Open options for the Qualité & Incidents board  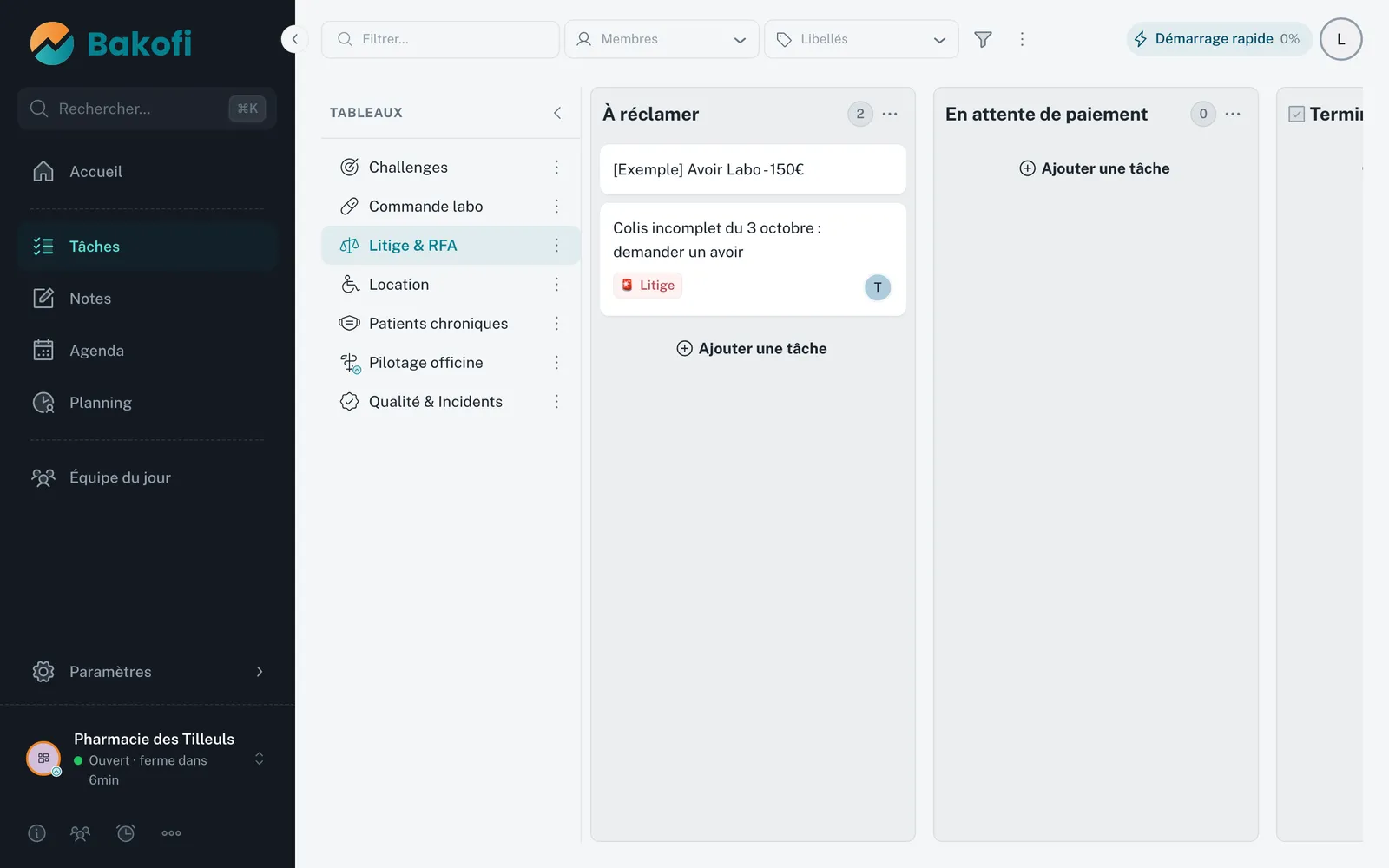556,402
